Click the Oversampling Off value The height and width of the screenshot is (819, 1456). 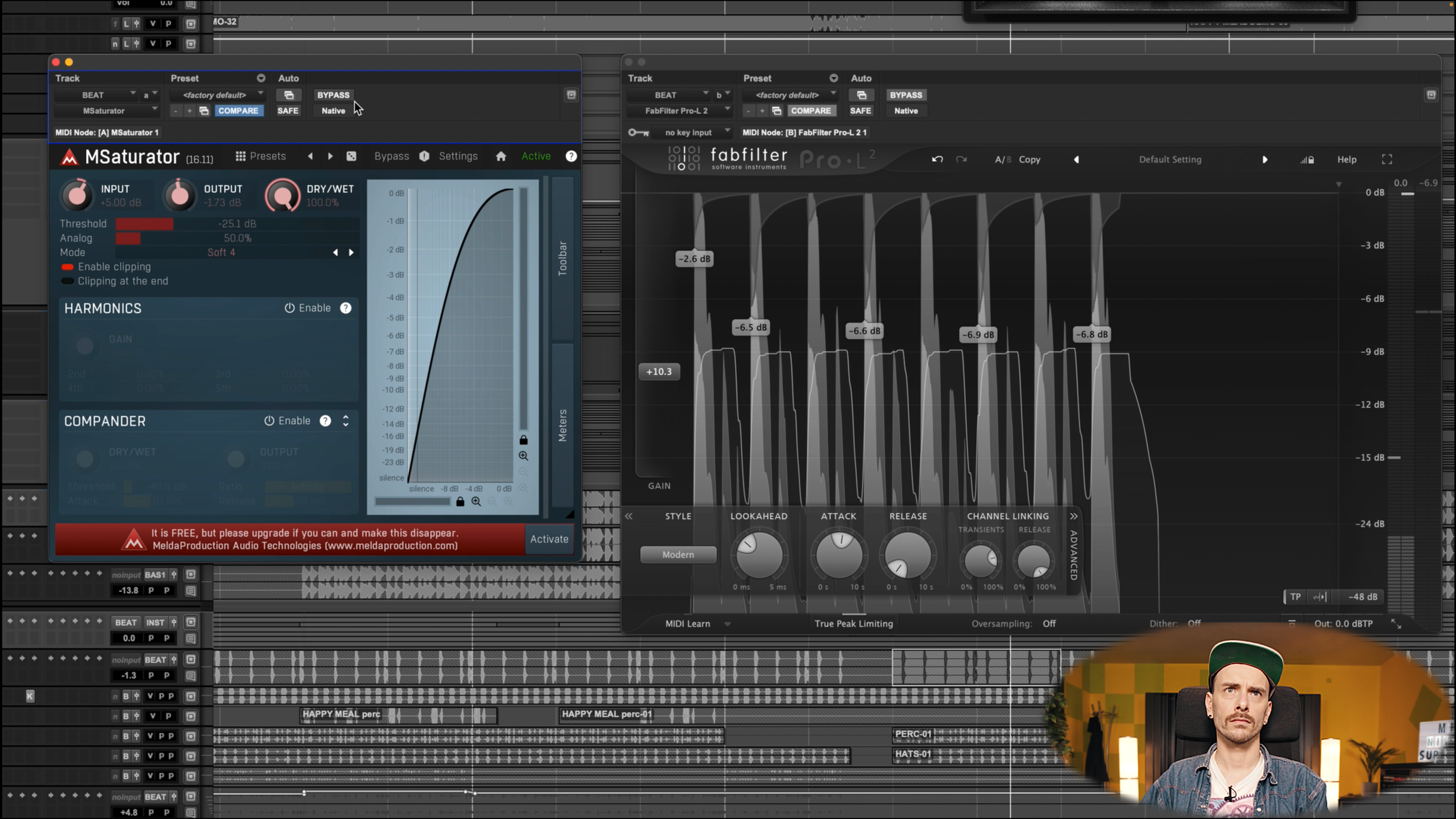[1049, 623]
